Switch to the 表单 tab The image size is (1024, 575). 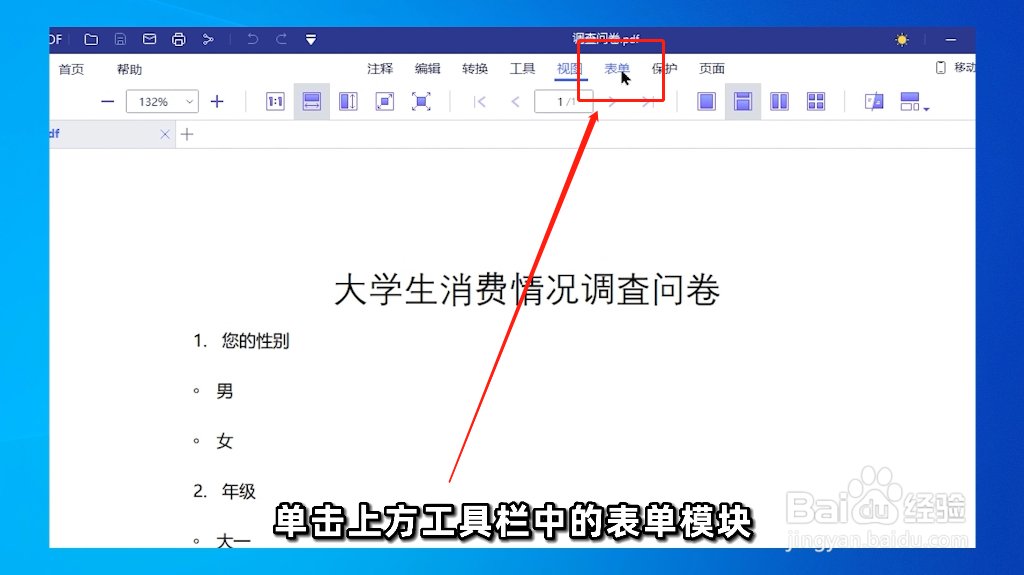(617, 69)
